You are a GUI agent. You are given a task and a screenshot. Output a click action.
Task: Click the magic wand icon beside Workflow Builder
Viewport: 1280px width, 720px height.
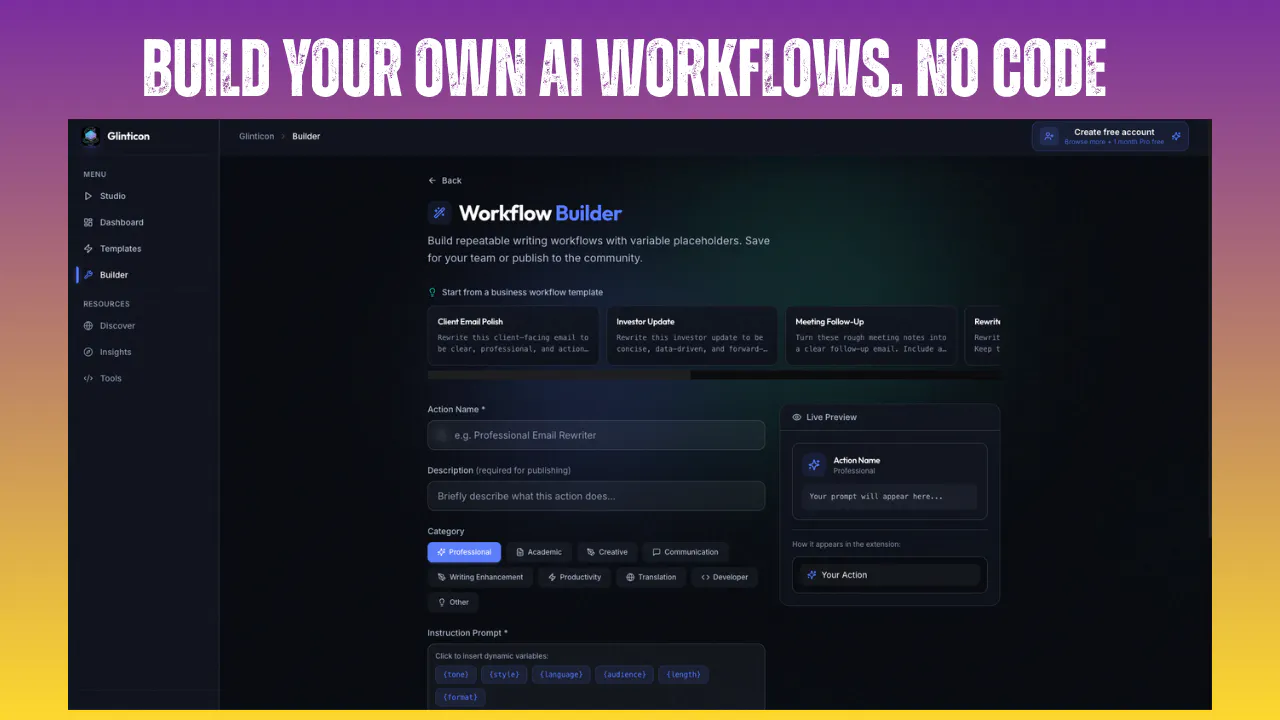click(x=439, y=213)
